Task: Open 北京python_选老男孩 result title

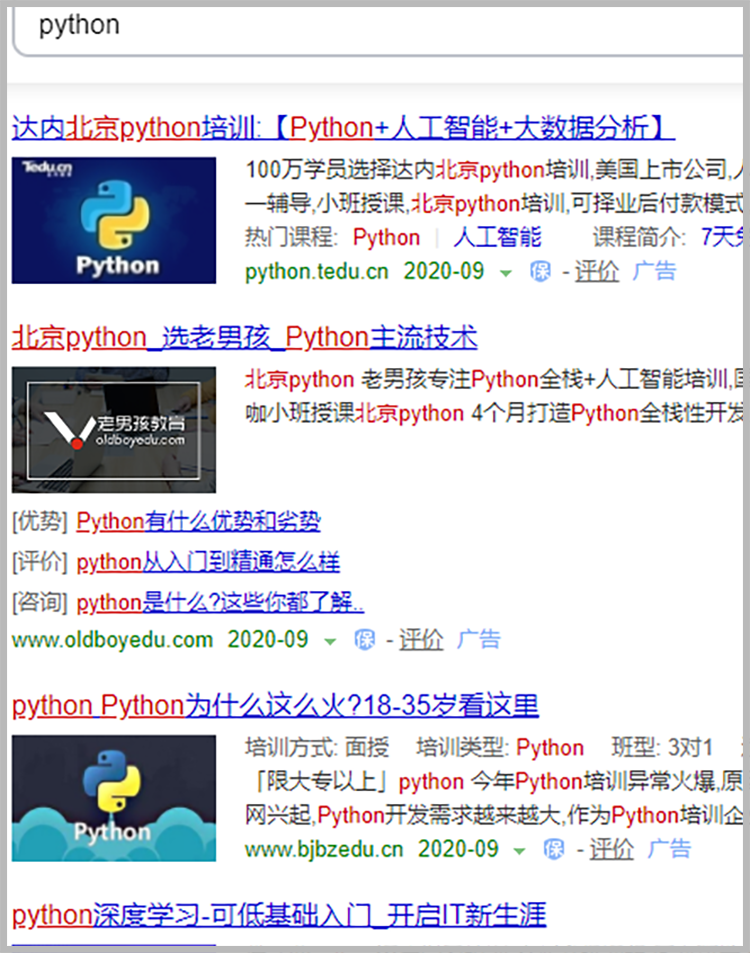Action: [x=245, y=337]
